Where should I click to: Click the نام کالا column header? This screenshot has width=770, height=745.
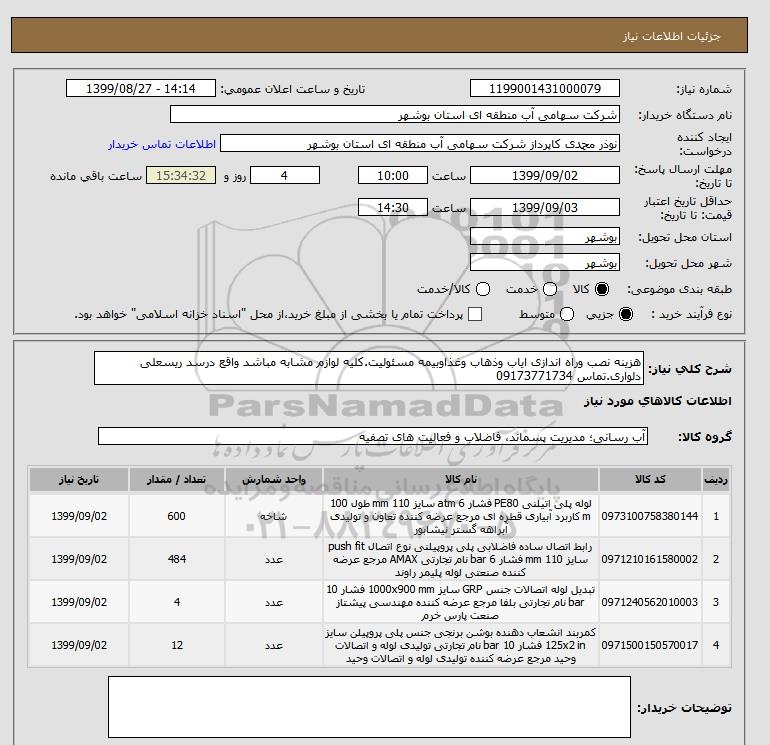click(461, 479)
